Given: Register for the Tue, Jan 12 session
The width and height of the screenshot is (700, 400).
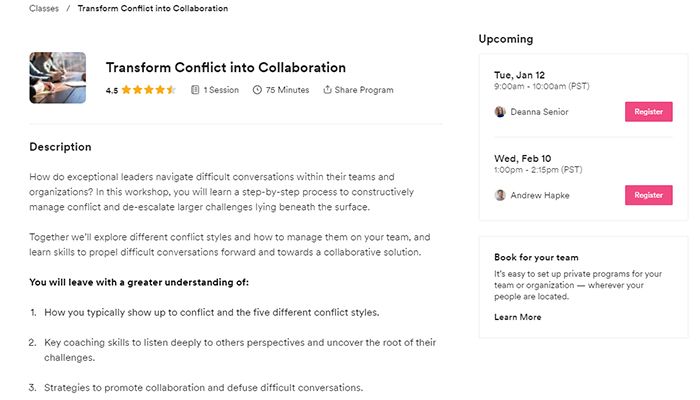Looking at the screenshot, I should (x=648, y=112).
